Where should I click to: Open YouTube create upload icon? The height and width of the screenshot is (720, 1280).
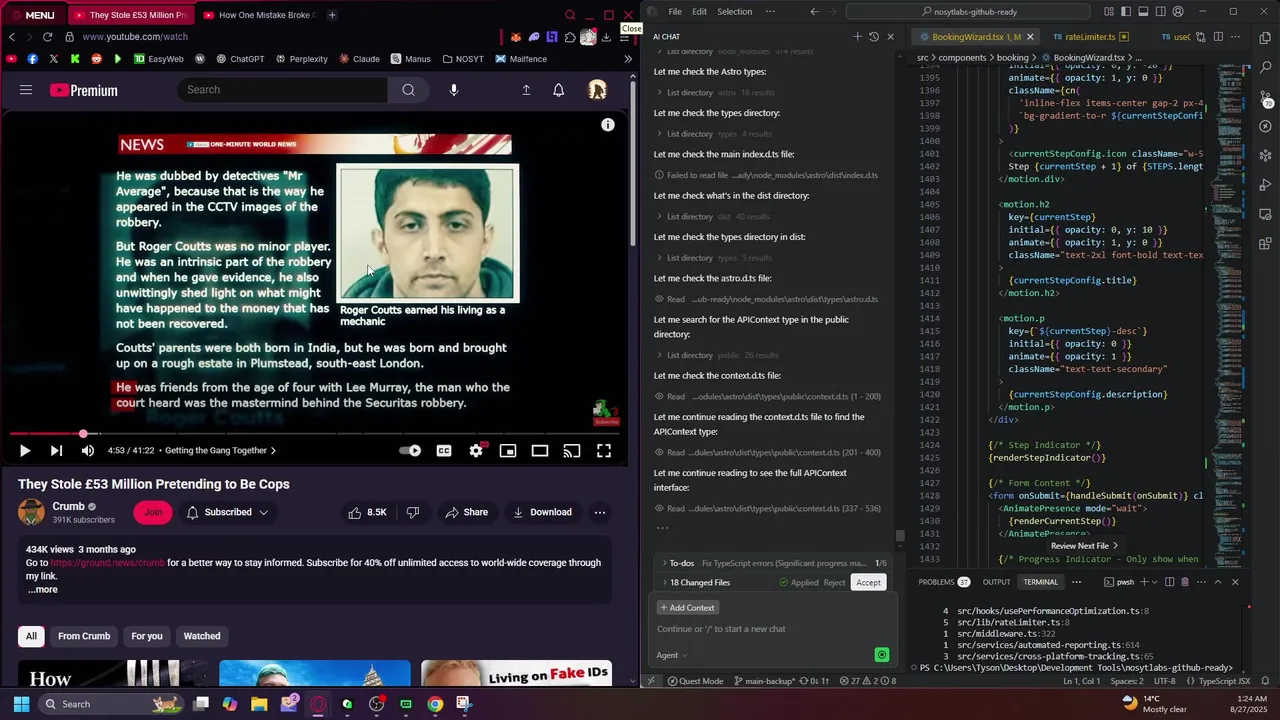(x=526, y=90)
